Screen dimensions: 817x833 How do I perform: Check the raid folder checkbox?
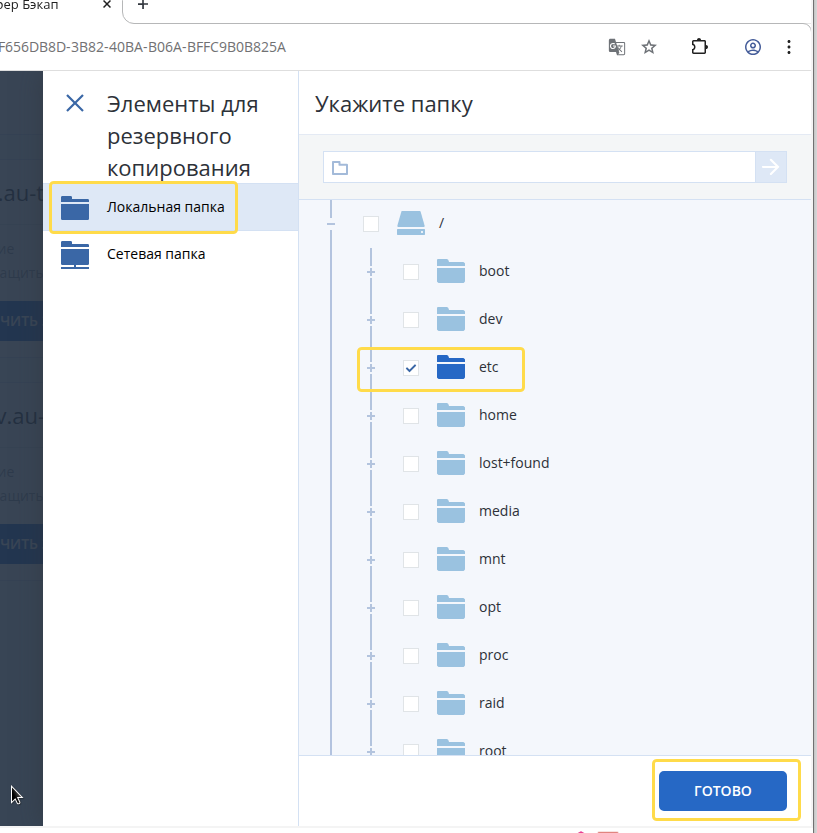[x=411, y=703]
